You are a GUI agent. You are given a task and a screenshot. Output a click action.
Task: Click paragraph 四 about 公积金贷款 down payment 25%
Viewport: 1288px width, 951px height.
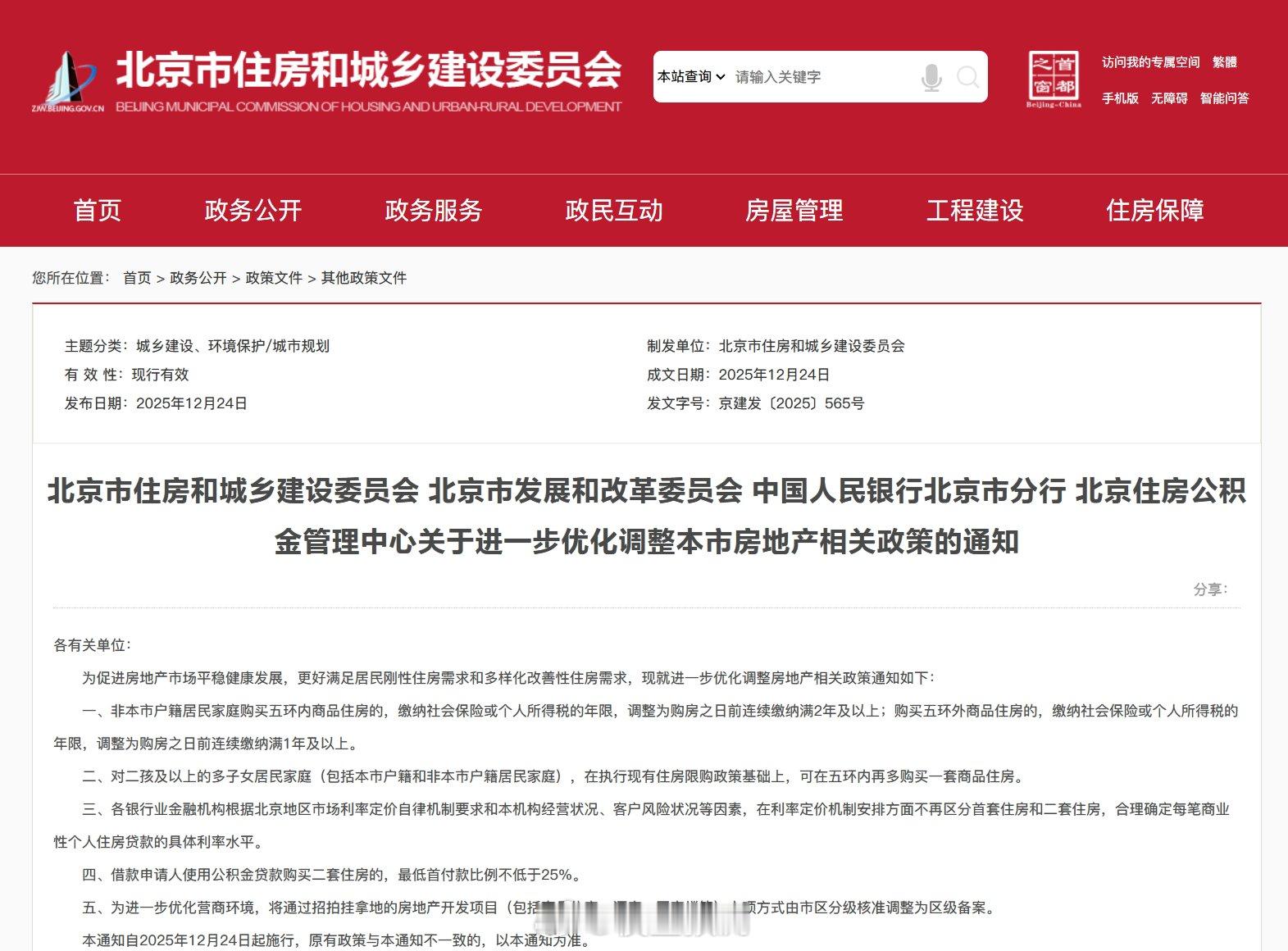point(334,875)
